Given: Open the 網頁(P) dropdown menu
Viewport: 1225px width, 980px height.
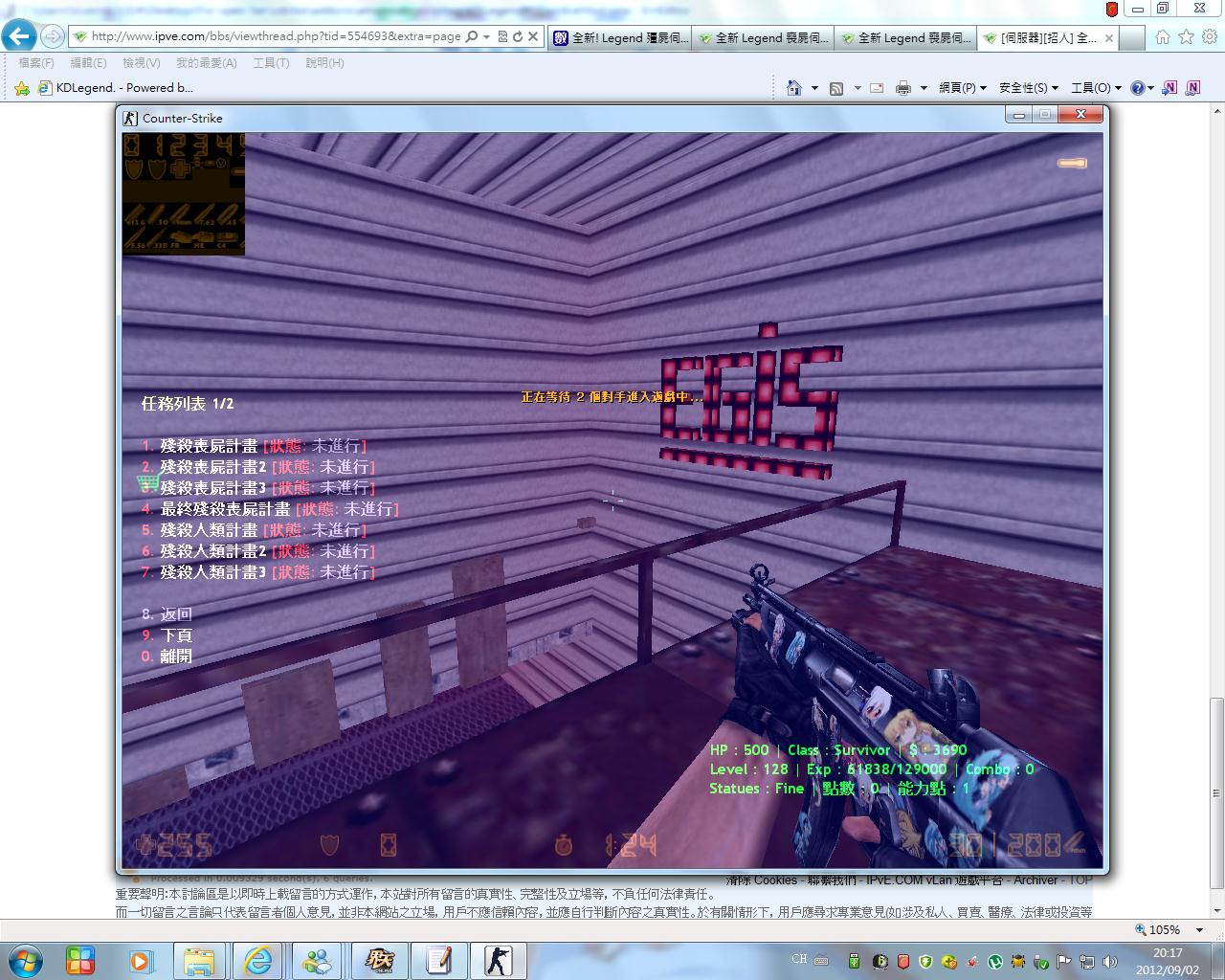Looking at the screenshot, I should [x=962, y=88].
